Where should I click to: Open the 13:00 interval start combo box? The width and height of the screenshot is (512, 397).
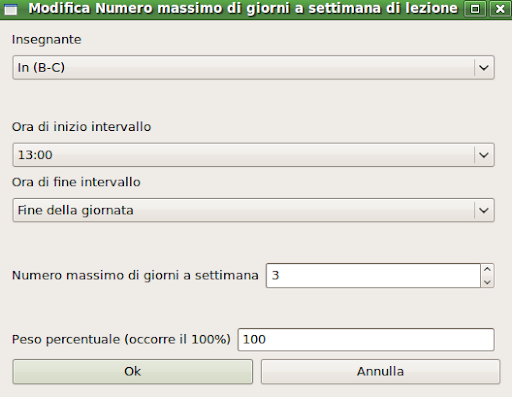point(253,155)
